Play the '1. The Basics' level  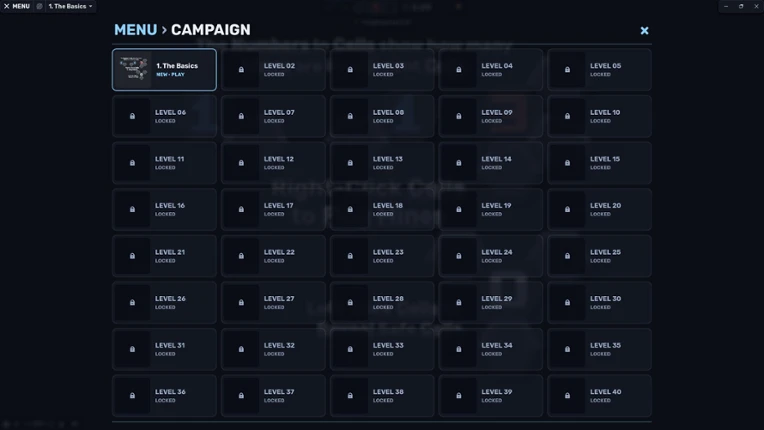(x=164, y=70)
